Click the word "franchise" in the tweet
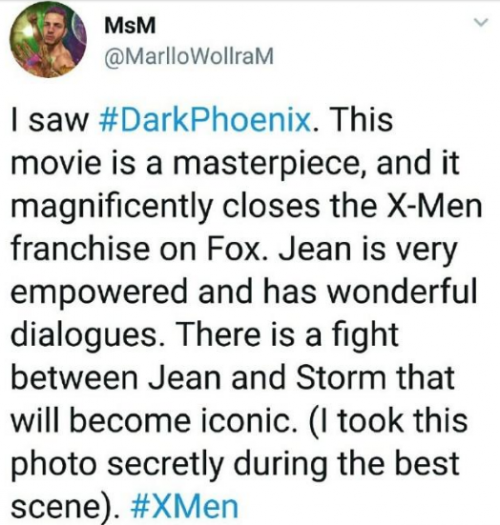 (81, 249)
